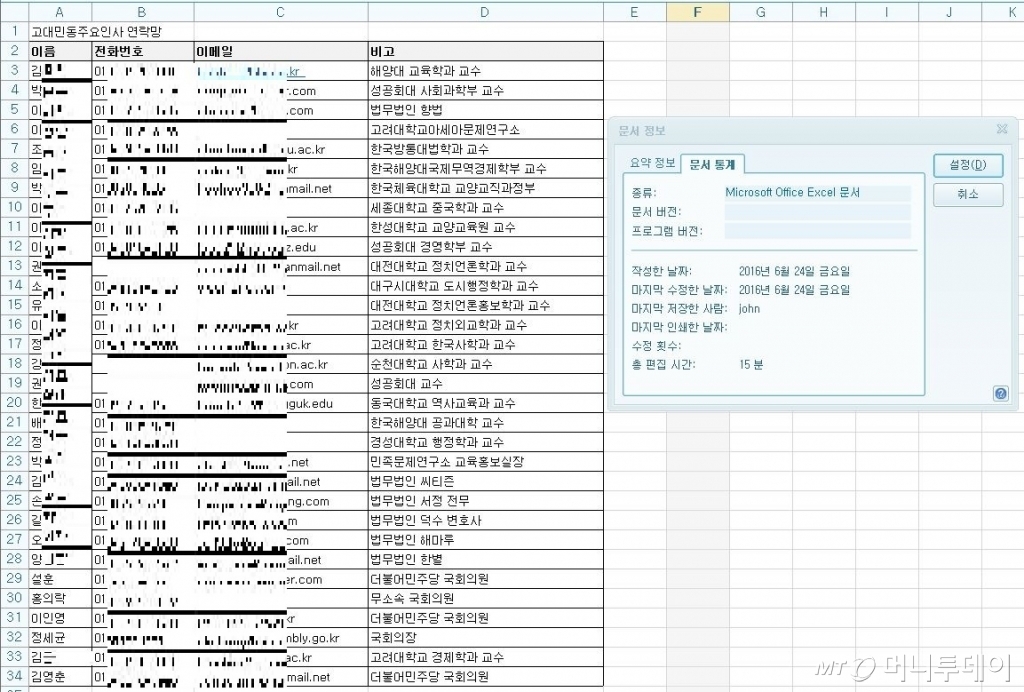Click row 1 header
Image resolution: width=1024 pixels, height=692 pixels.
(x=15, y=31)
